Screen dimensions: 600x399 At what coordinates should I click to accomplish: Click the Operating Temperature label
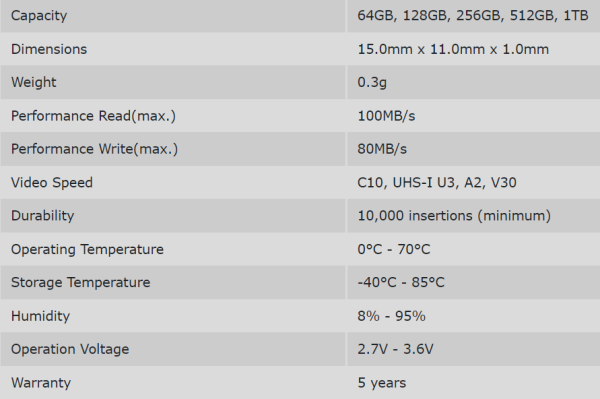pos(87,249)
